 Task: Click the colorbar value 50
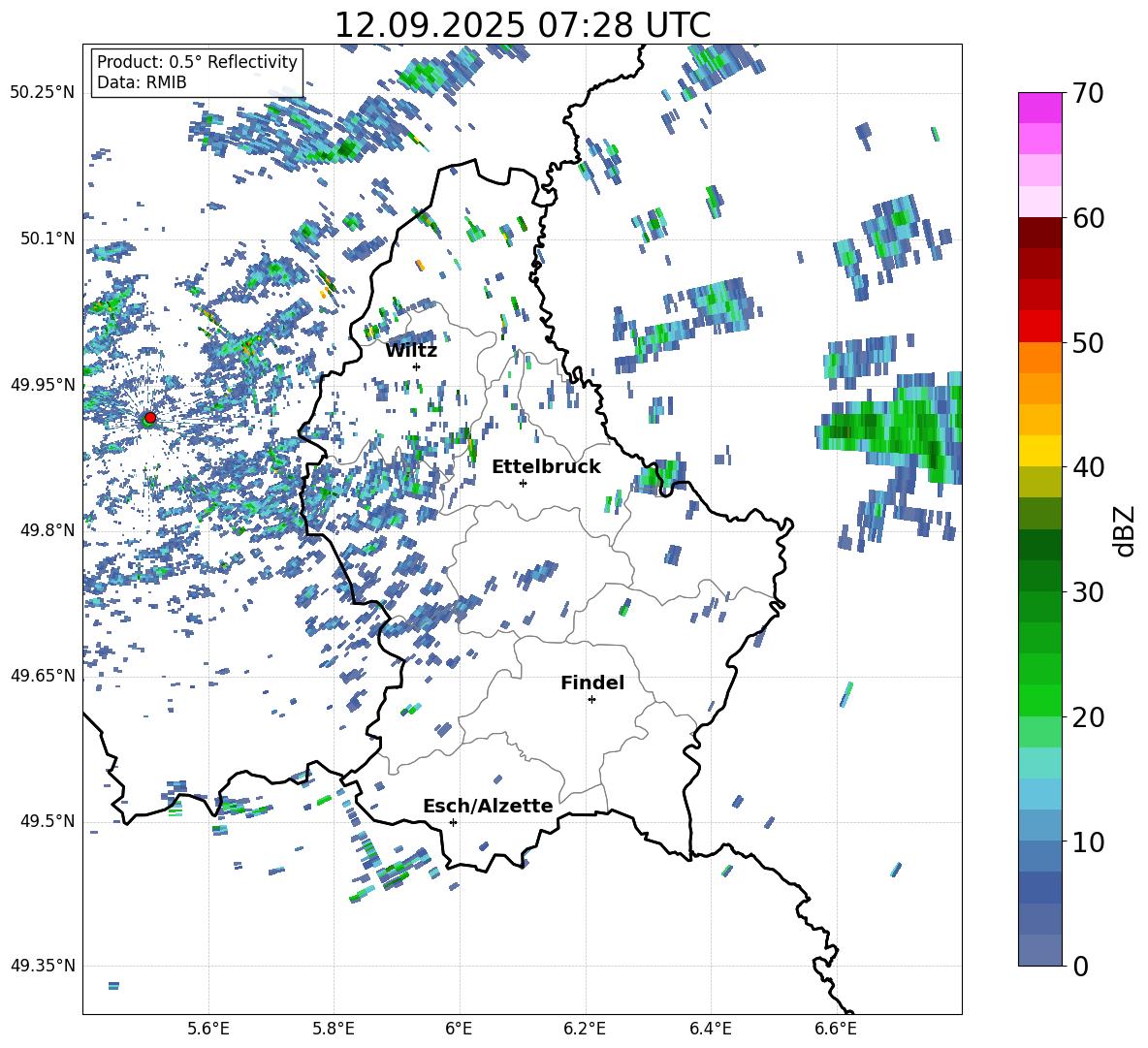(x=1088, y=343)
